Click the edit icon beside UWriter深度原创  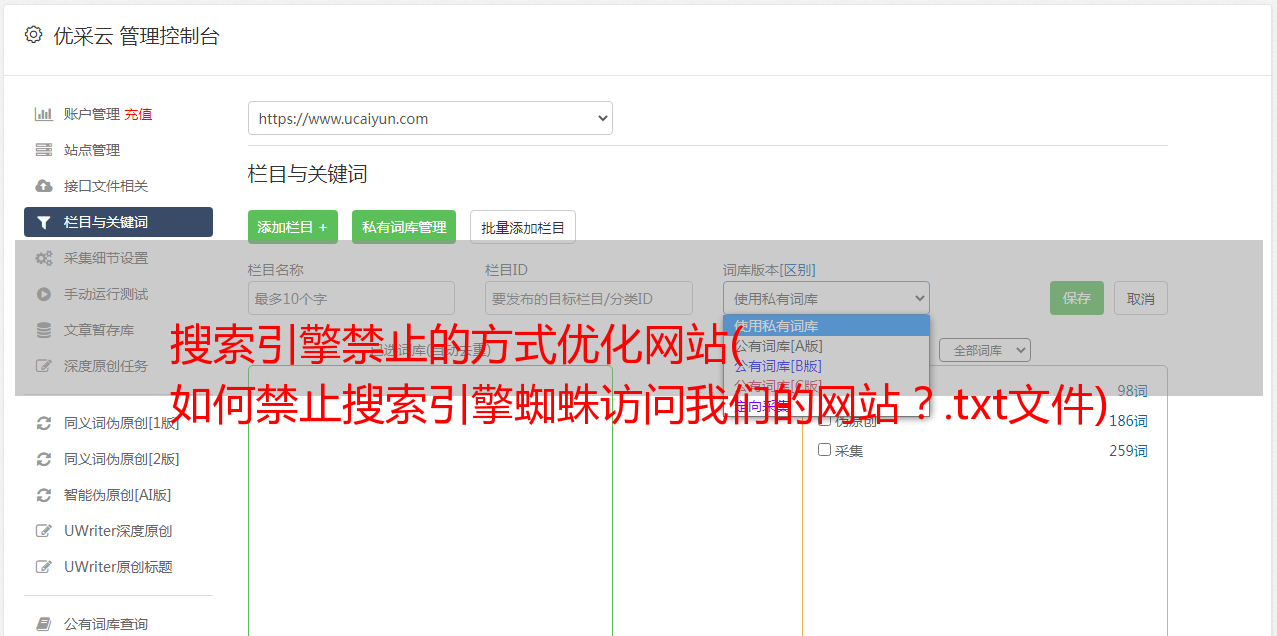[x=43, y=531]
